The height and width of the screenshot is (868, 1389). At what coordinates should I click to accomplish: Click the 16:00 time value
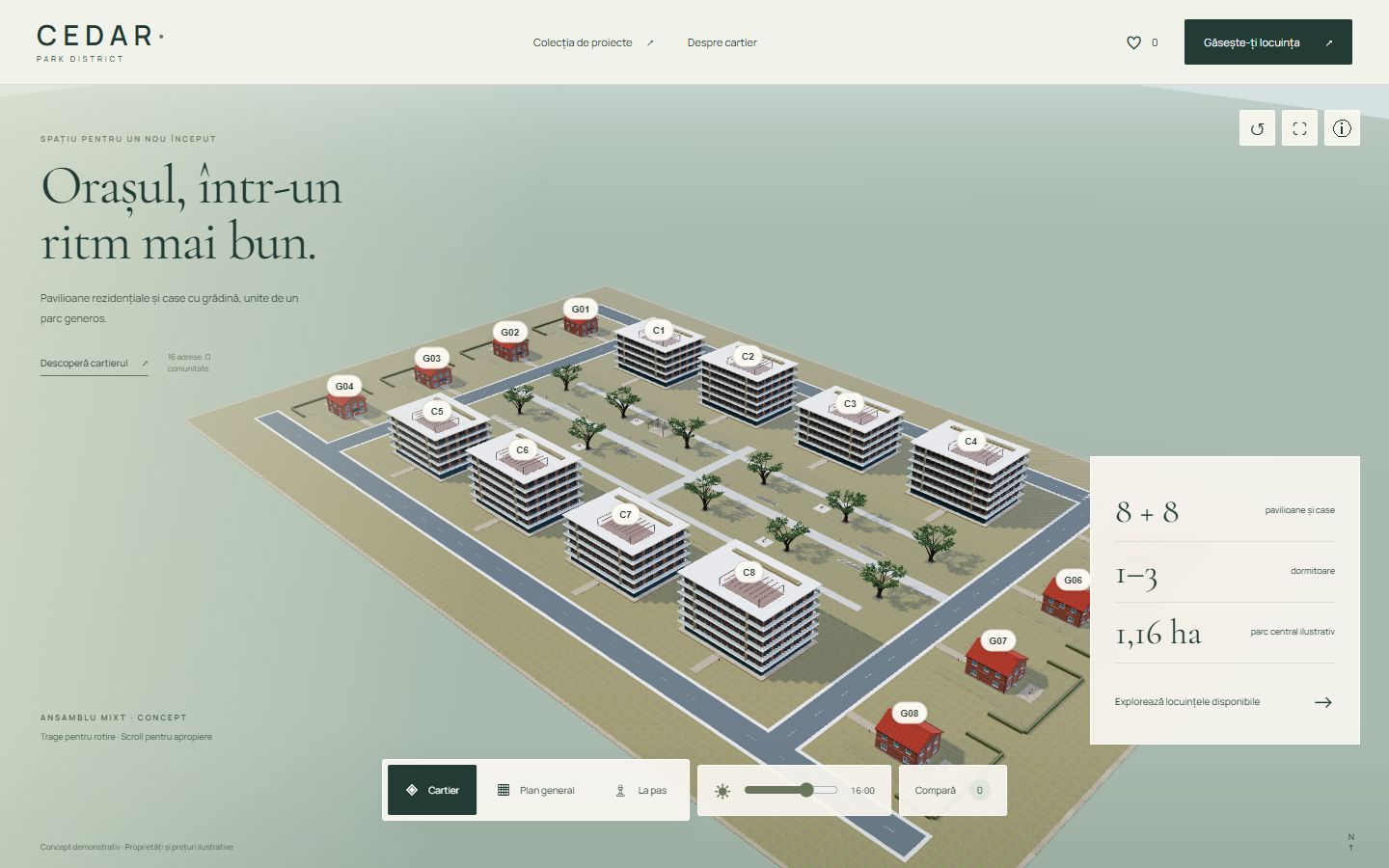tap(862, 791)
